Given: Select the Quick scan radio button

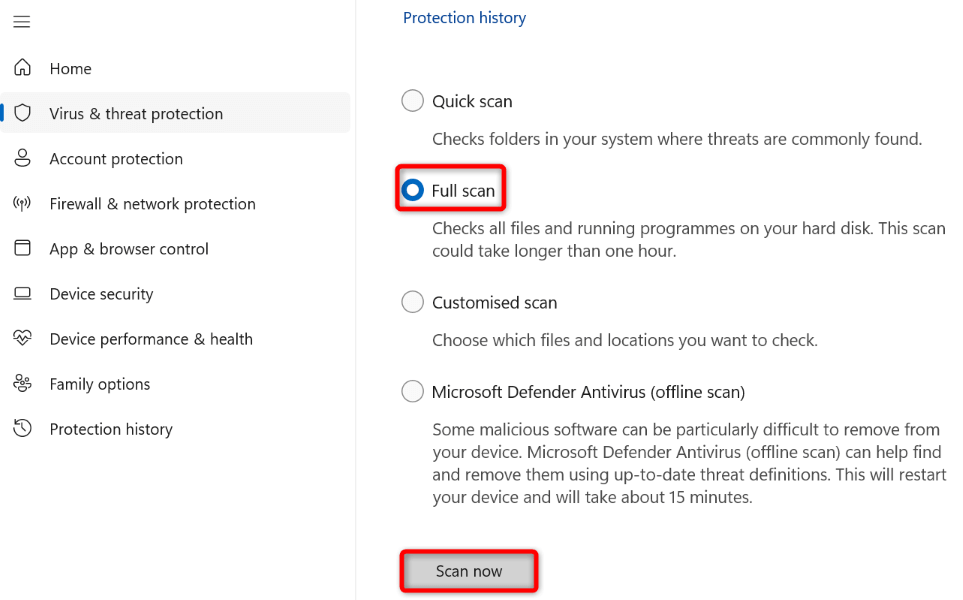Looking at the screenshot, I should point(412,101).
